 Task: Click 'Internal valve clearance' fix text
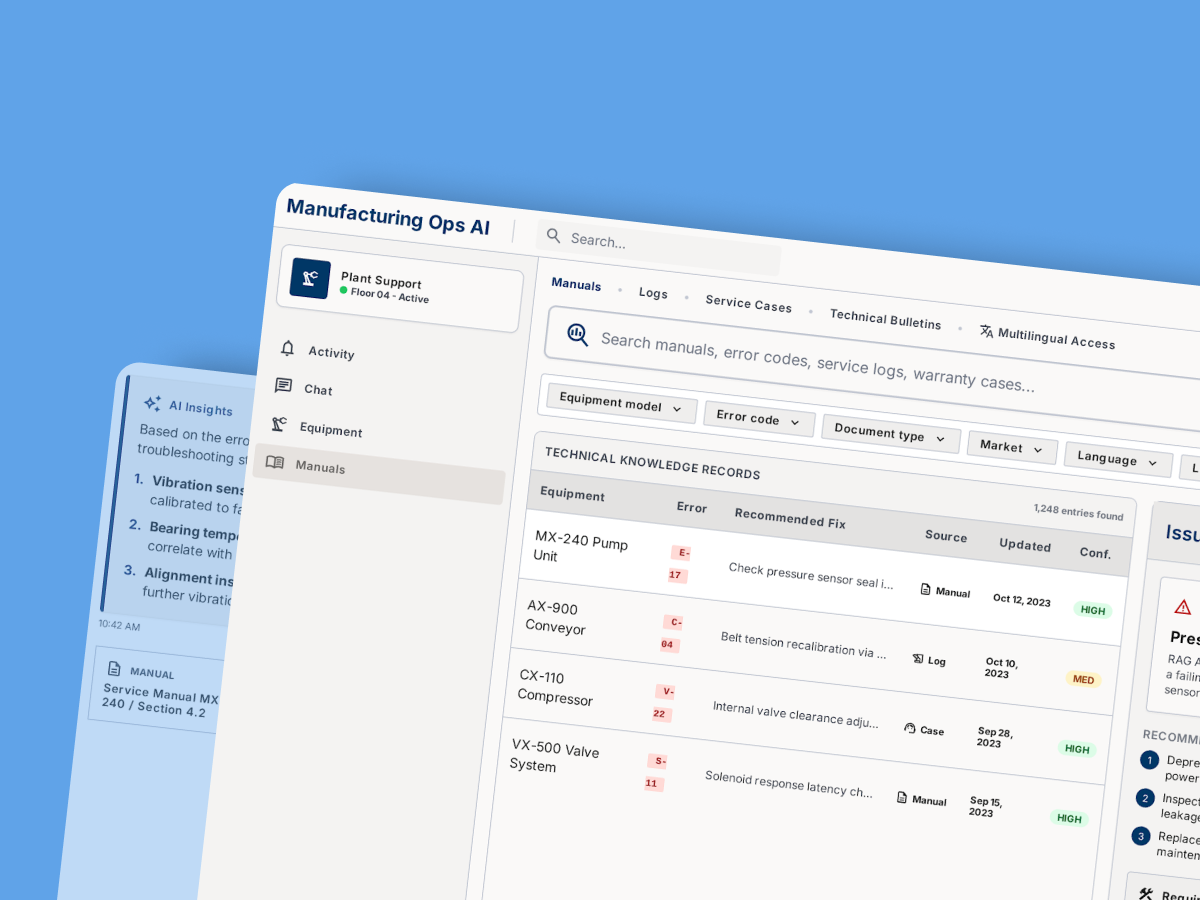(796, 714)
